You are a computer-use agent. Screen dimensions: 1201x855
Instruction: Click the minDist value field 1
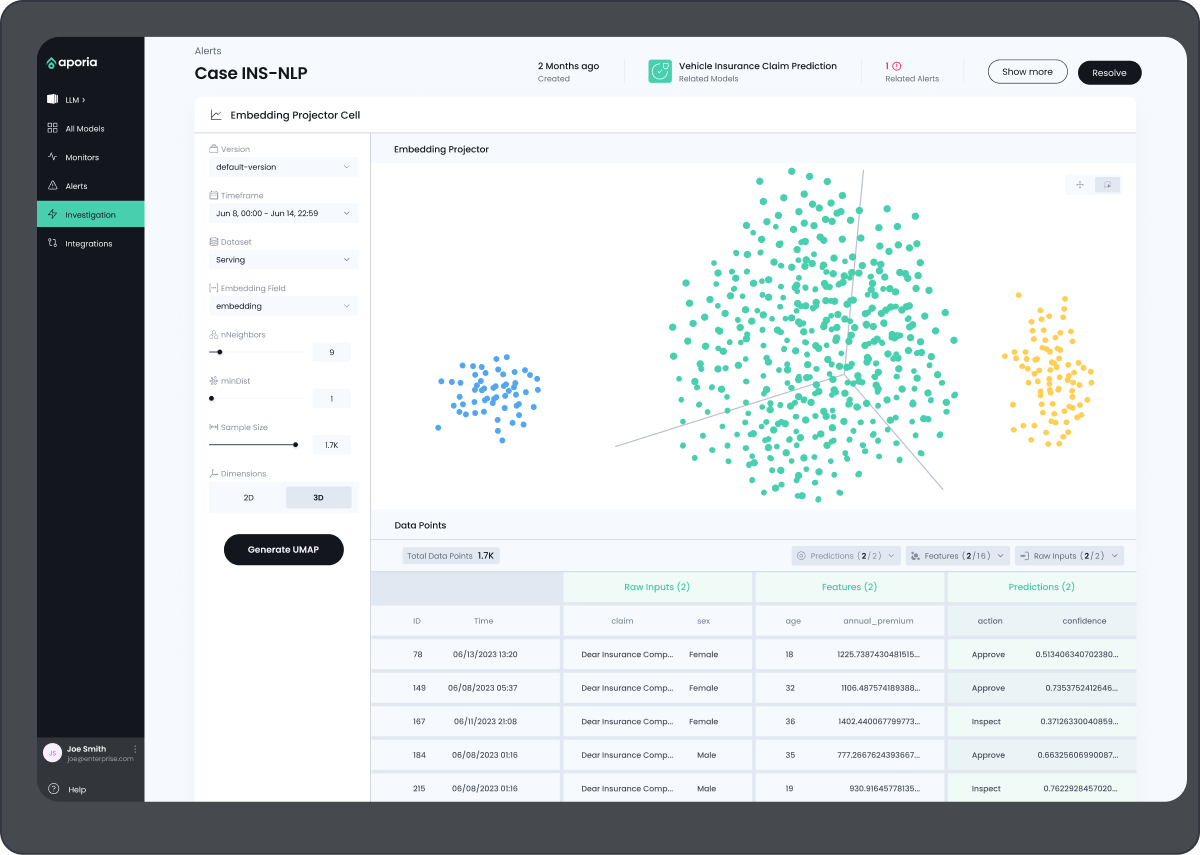click(332, 398)
